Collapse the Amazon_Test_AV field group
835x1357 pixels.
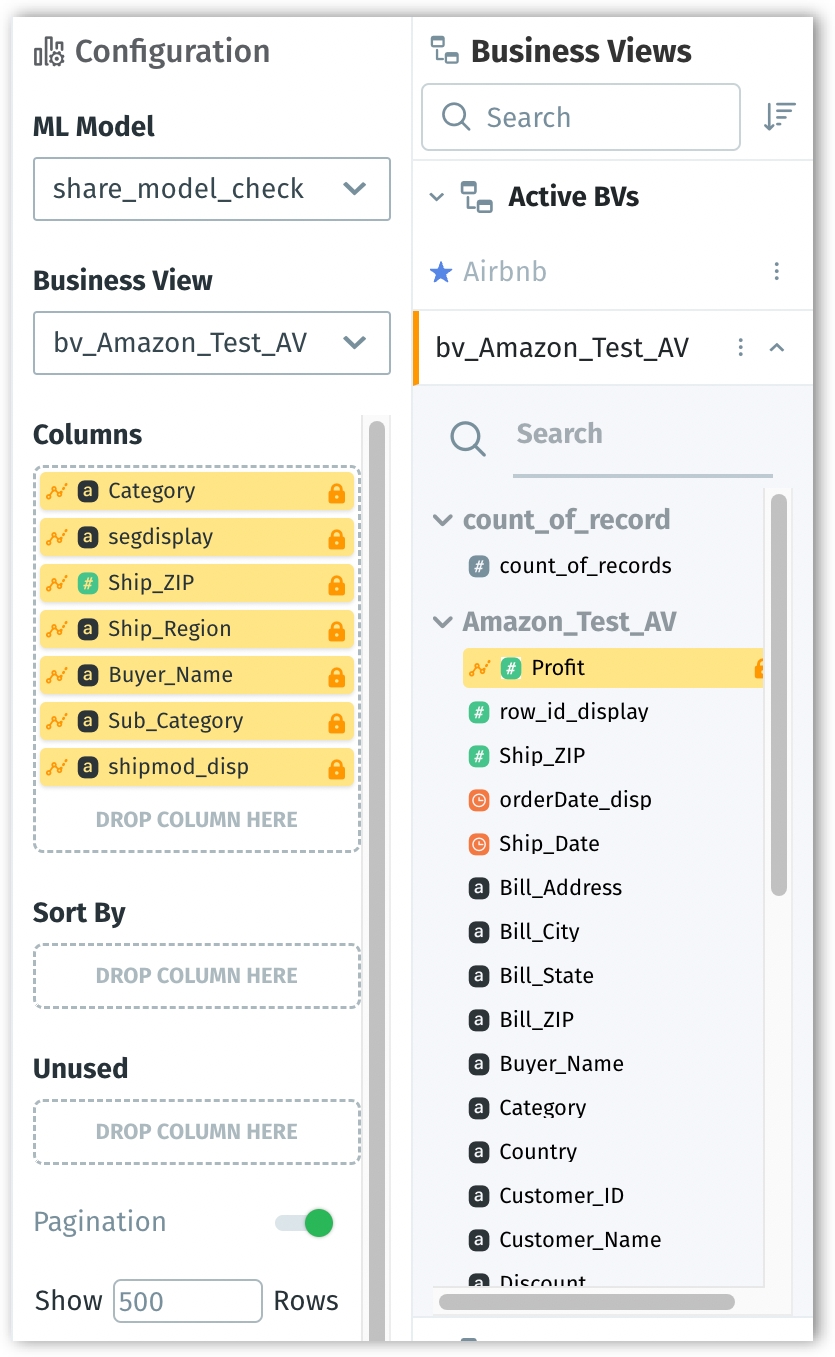pyautogui.click(x=442, y=622)
